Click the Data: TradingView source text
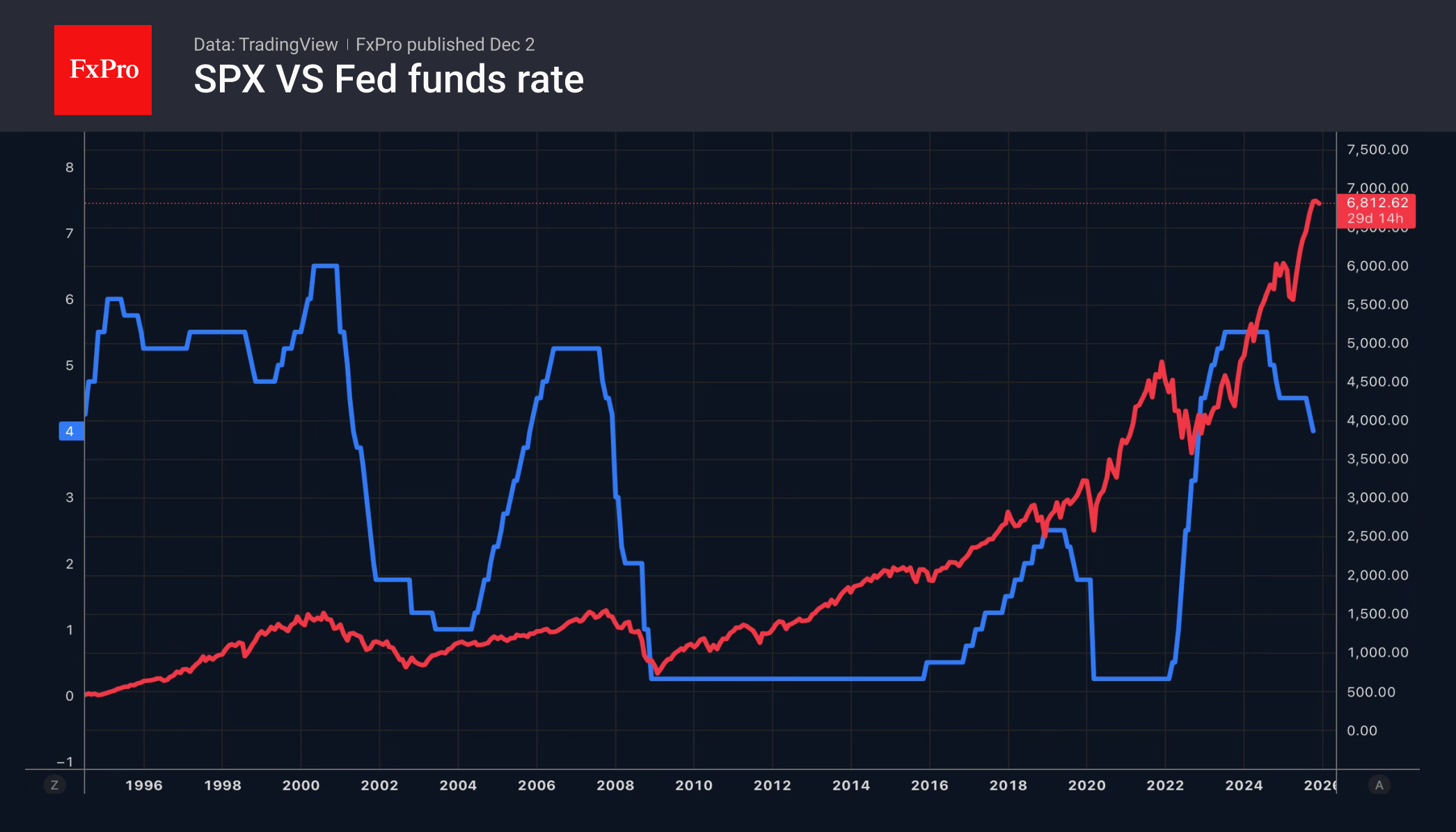1456x832 pixels. [x=265, y=45]
